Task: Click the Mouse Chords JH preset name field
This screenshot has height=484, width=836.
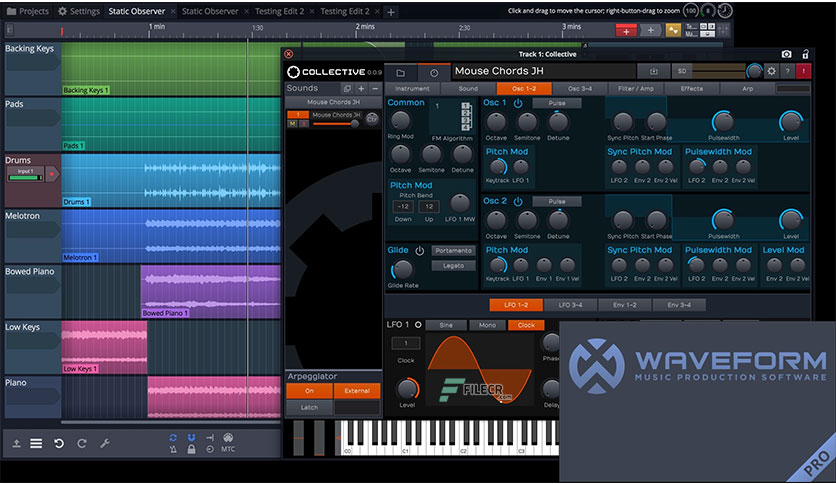Action: [544, 71]
